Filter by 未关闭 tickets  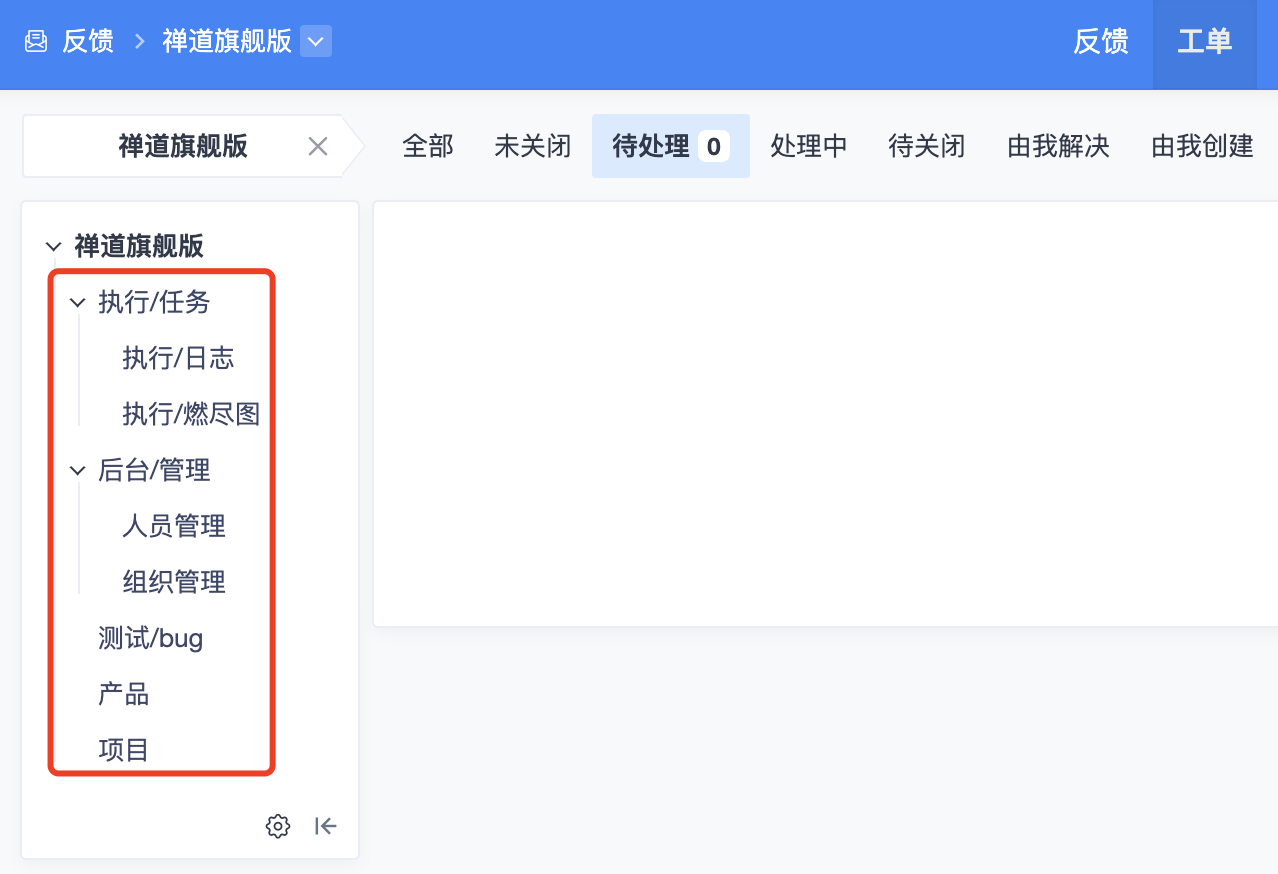tap(532, 147)
